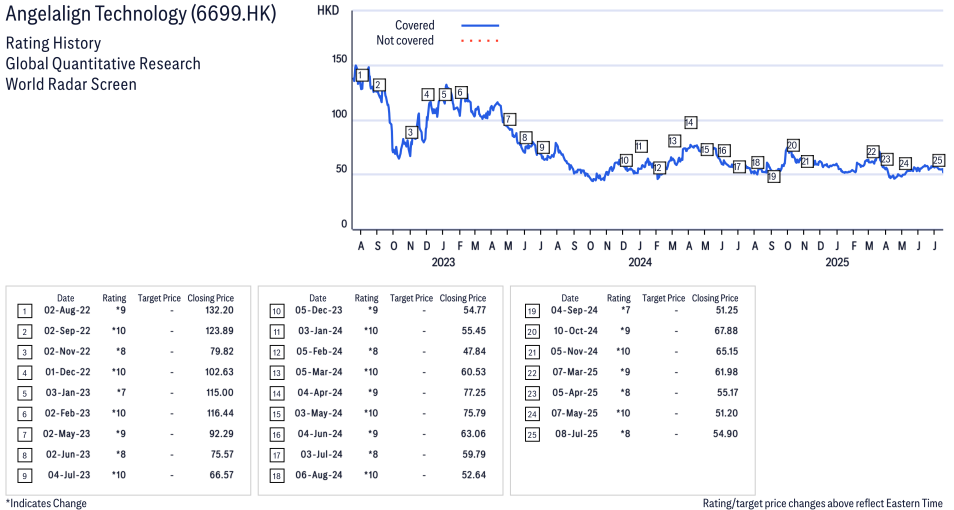The width and height of the screenshot is (954, 510).
Task: Click the date 06-Aug-24
Action: [x=319, y=475]
